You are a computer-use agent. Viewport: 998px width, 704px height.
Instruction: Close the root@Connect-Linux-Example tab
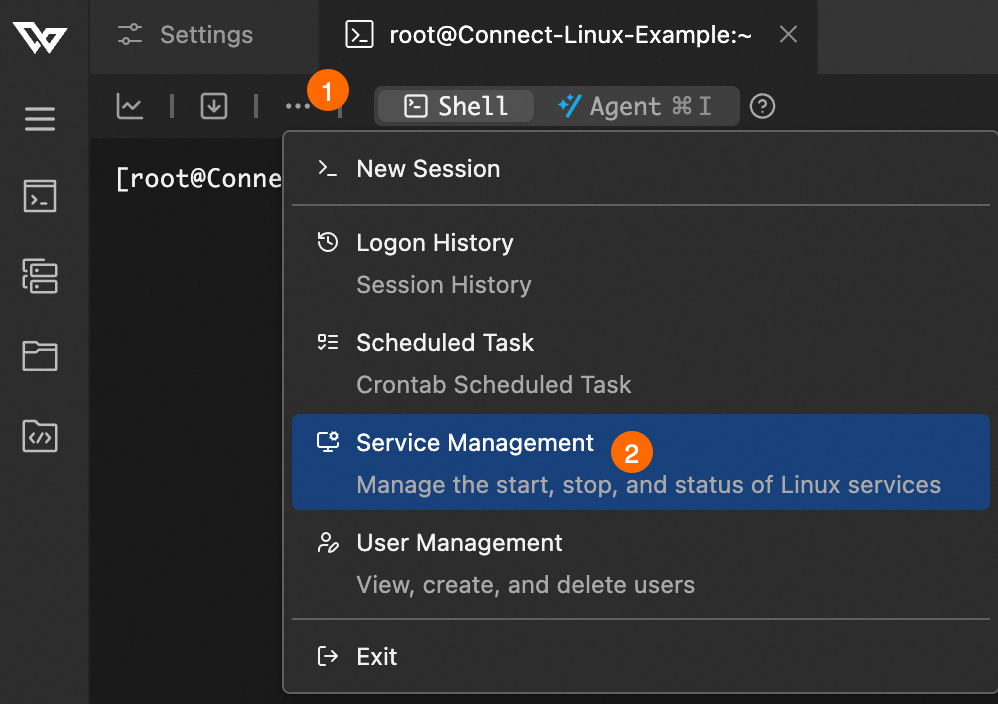788,35
